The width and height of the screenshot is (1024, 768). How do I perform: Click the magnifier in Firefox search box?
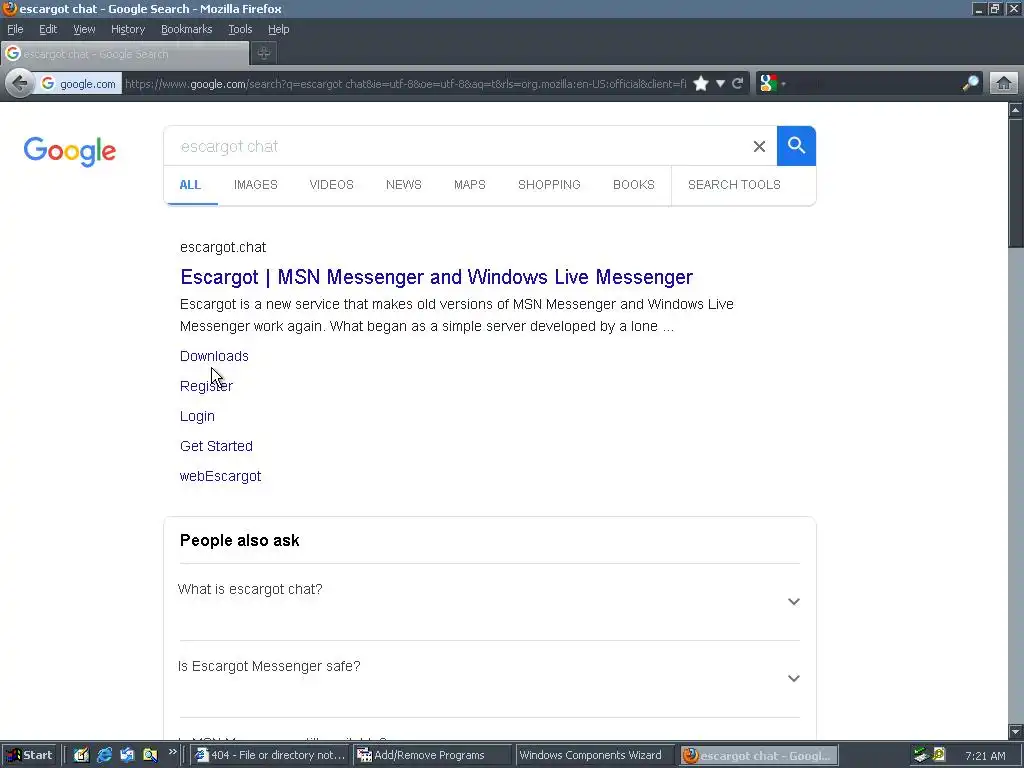point(970,84)
